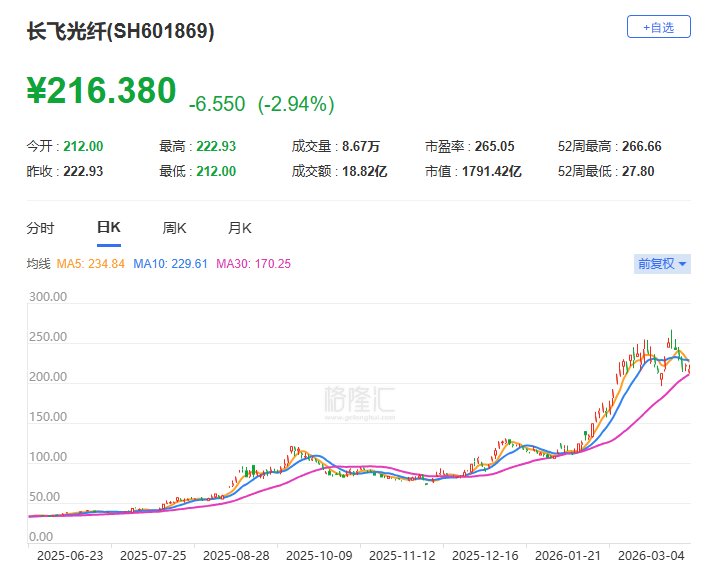This screenshot has width=708, height=570.
Task: Click the 2025-11-12 date axis label
Action: click(x=402, y=556)
